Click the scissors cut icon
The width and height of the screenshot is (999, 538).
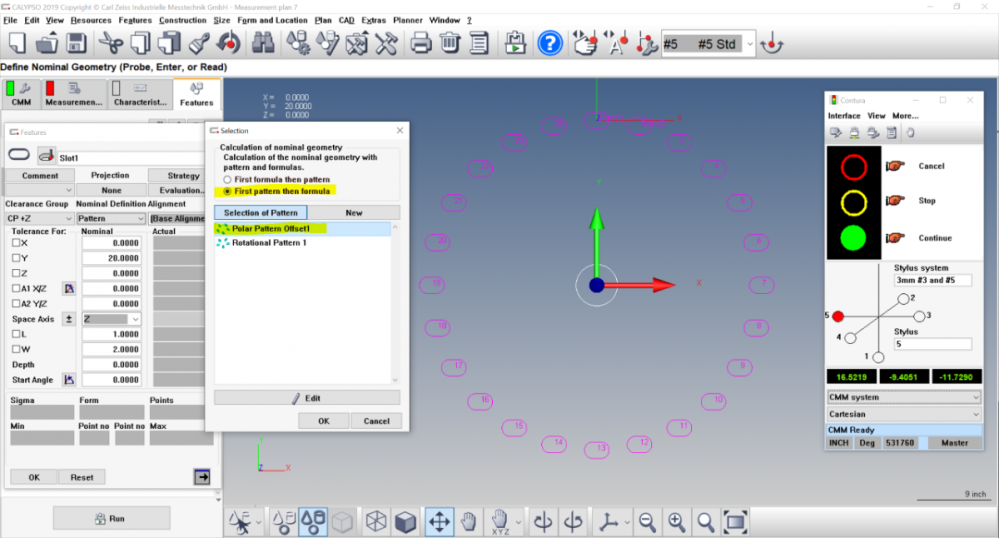point(110,43)
